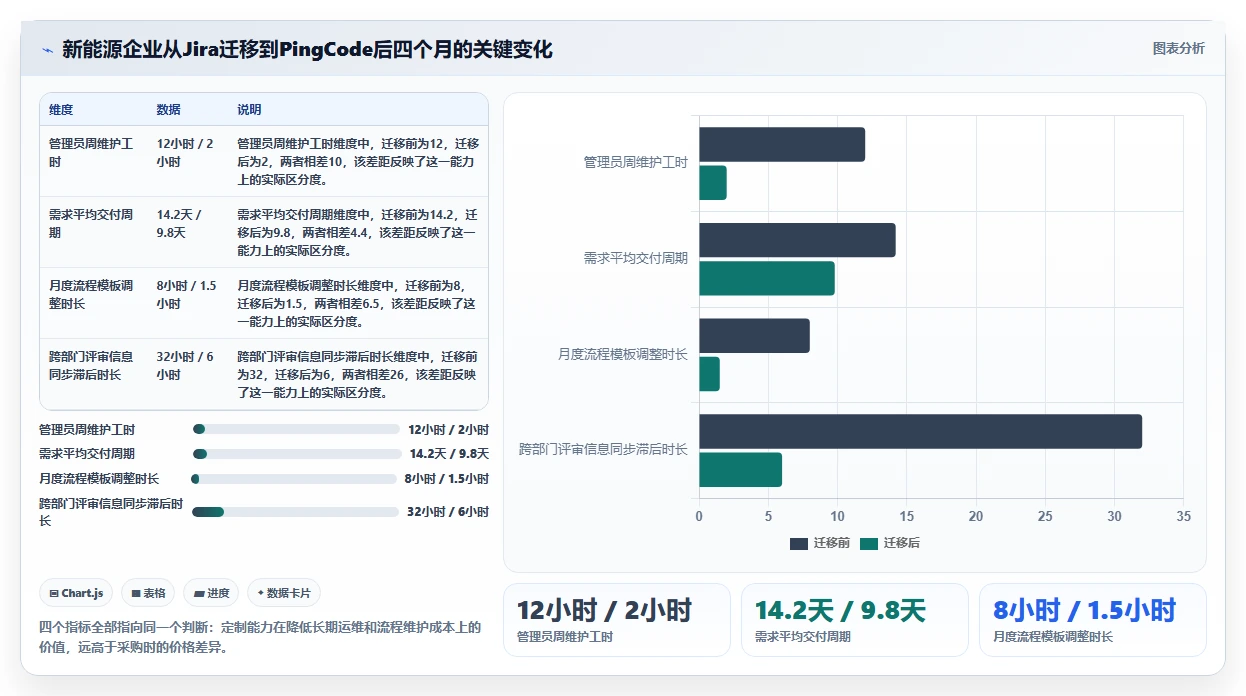Click the 管理员周维护工时 table row name
Viewport: 1246px width, 696px height.
[91, 153]
